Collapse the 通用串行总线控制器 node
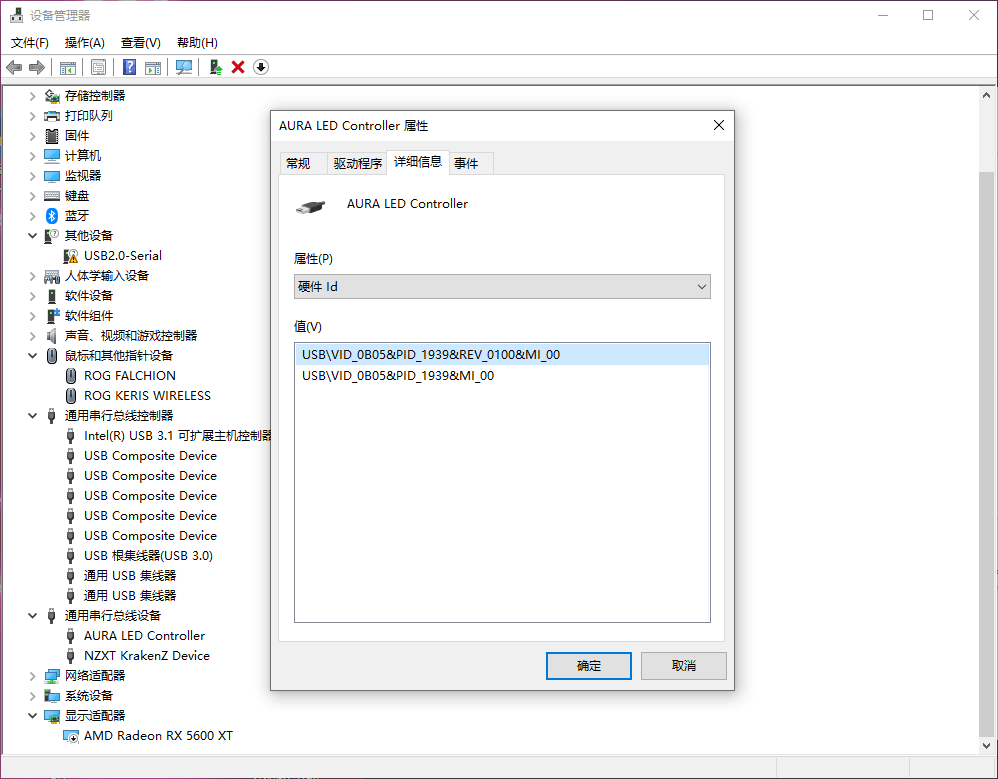 pyautogui.click(x=33, y=416)
